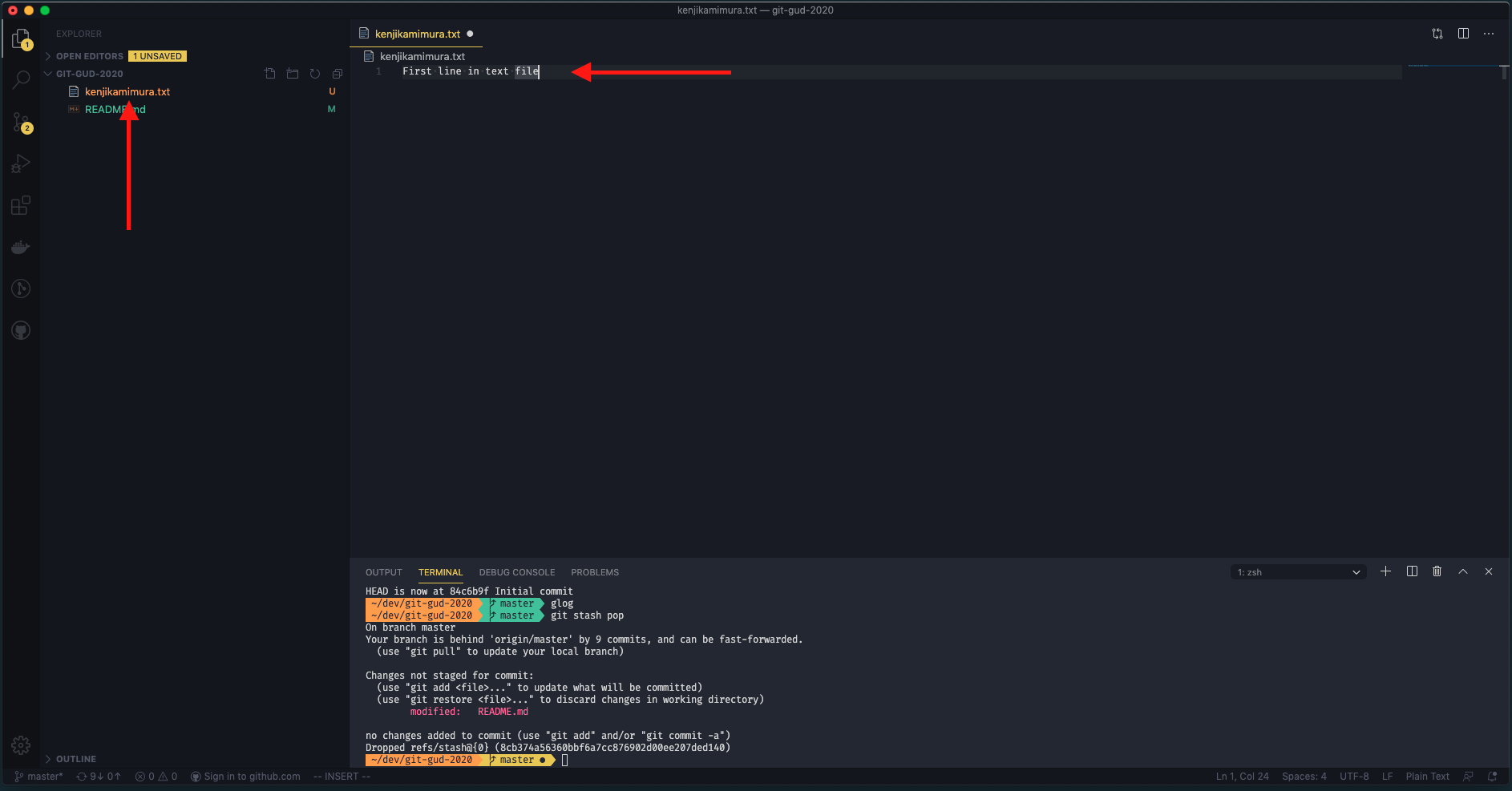Click the U status badge for kenjikamimura.txt
The width and height of the screenshot is (1512, 791).
tap(332, 91)
